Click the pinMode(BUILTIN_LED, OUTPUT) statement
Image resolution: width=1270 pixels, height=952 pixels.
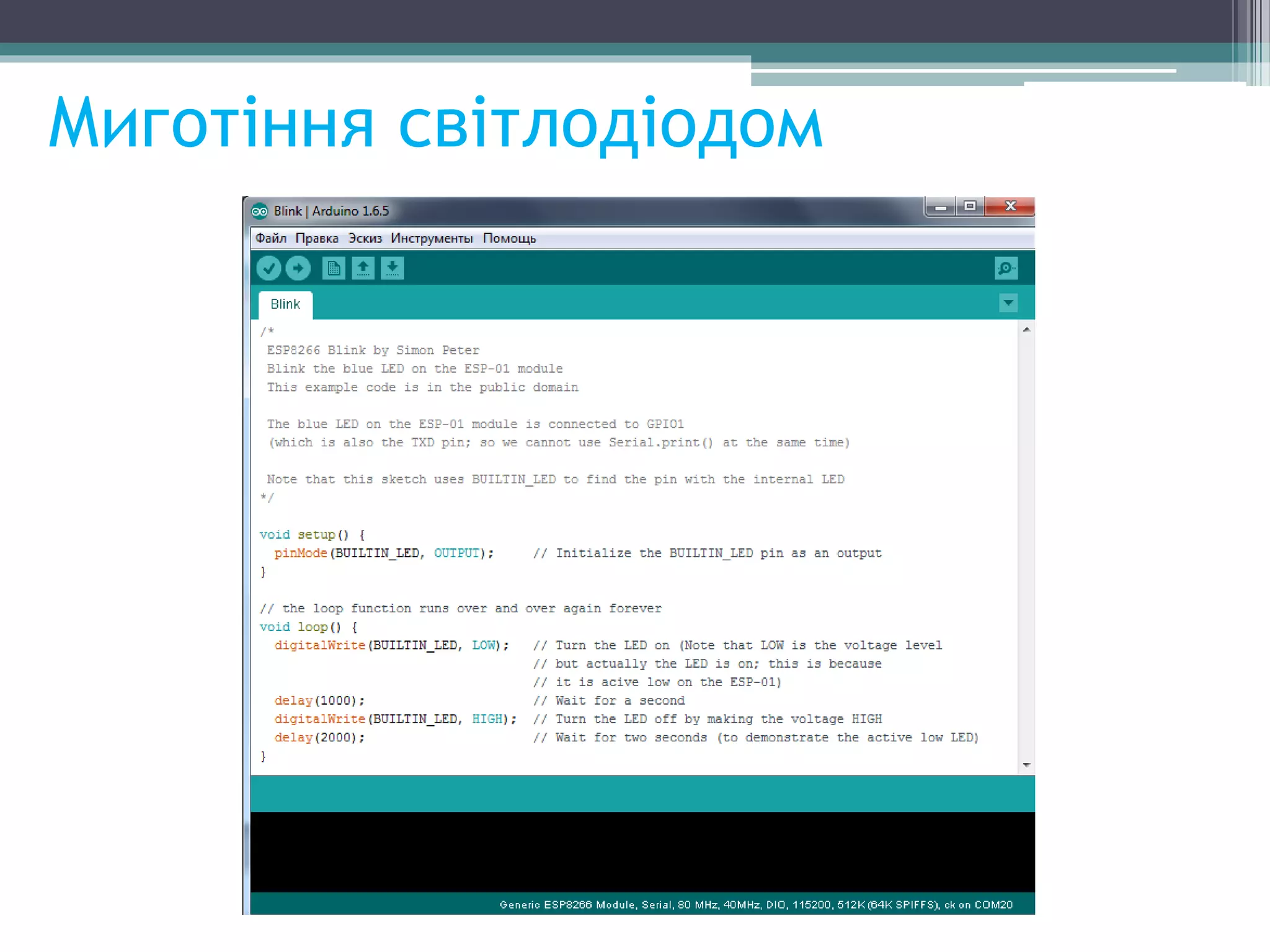[384, 553]
